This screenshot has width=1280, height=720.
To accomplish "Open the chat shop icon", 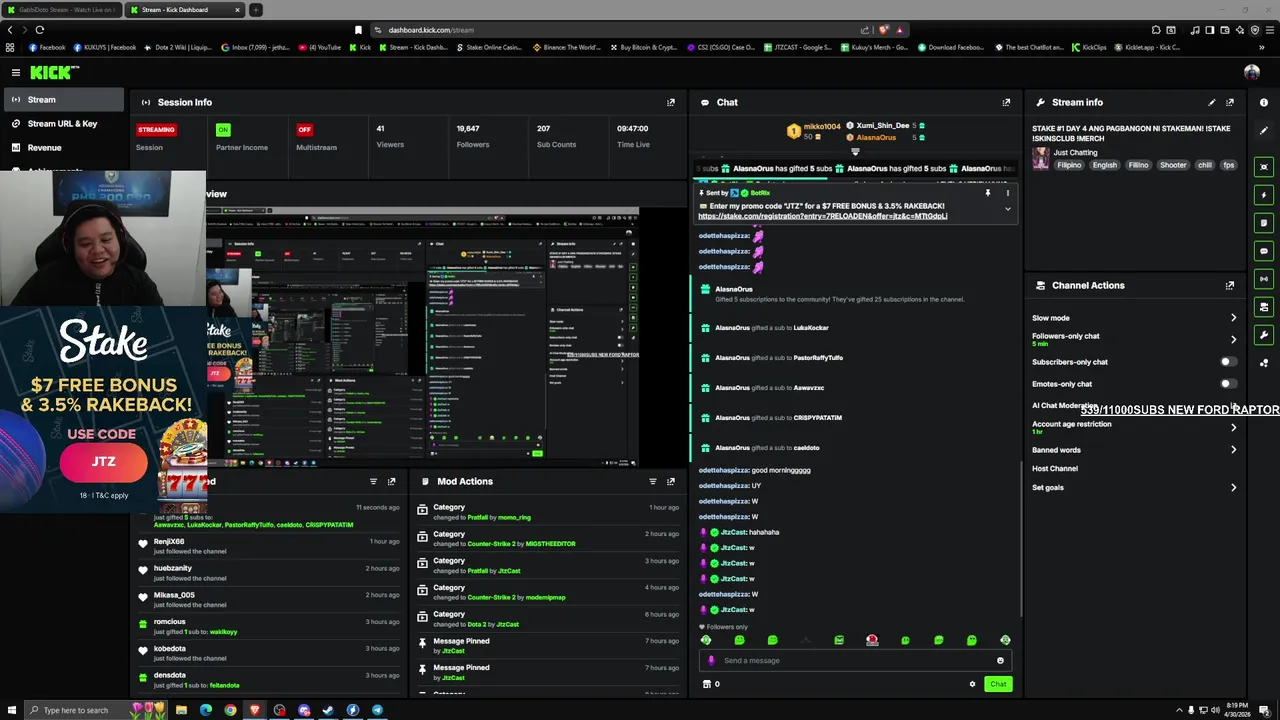I will pyautogui.click(x=707, y=684).
